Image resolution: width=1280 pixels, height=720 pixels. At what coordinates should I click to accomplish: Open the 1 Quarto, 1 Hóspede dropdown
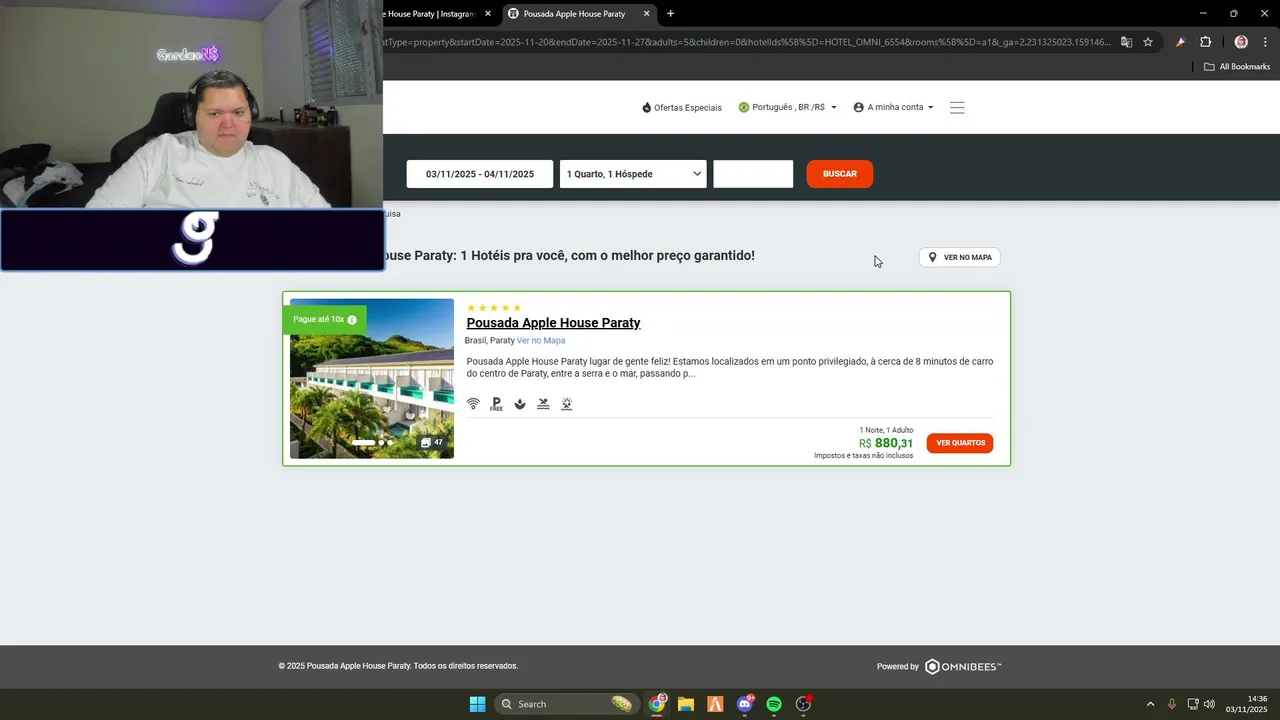[633, 174]
